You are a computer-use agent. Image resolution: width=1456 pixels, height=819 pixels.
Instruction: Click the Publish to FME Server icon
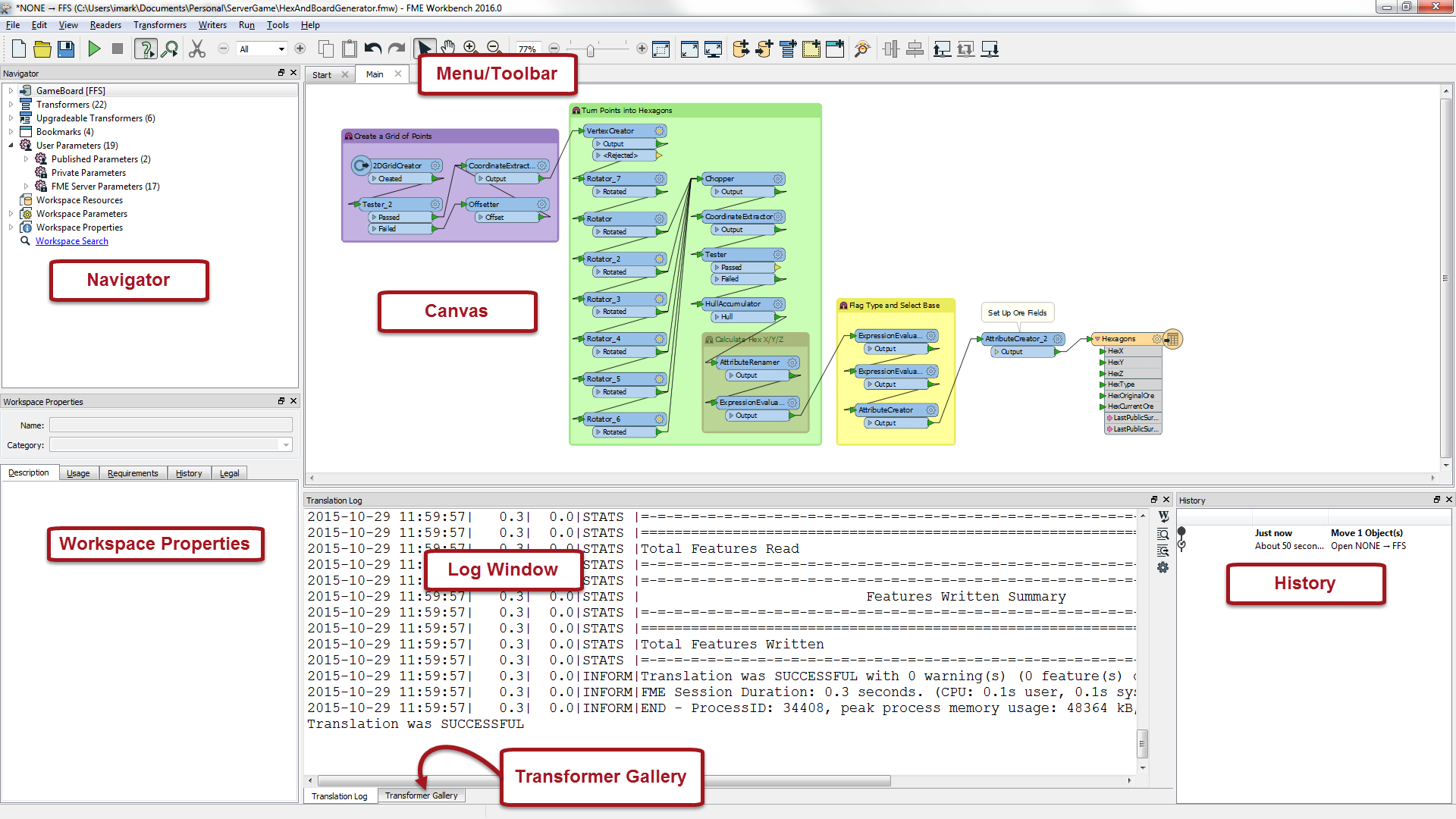(942, 49)
